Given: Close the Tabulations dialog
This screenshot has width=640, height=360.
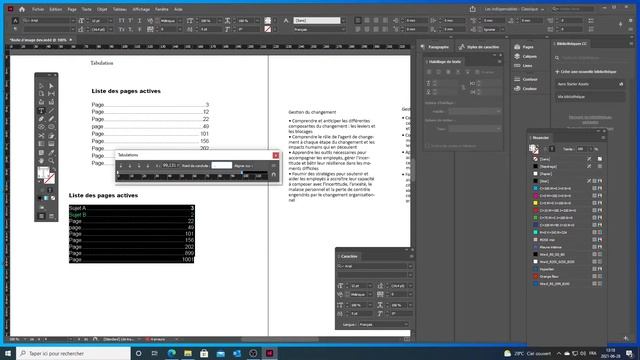Looking at the screenshot, I should coord(276,156).
